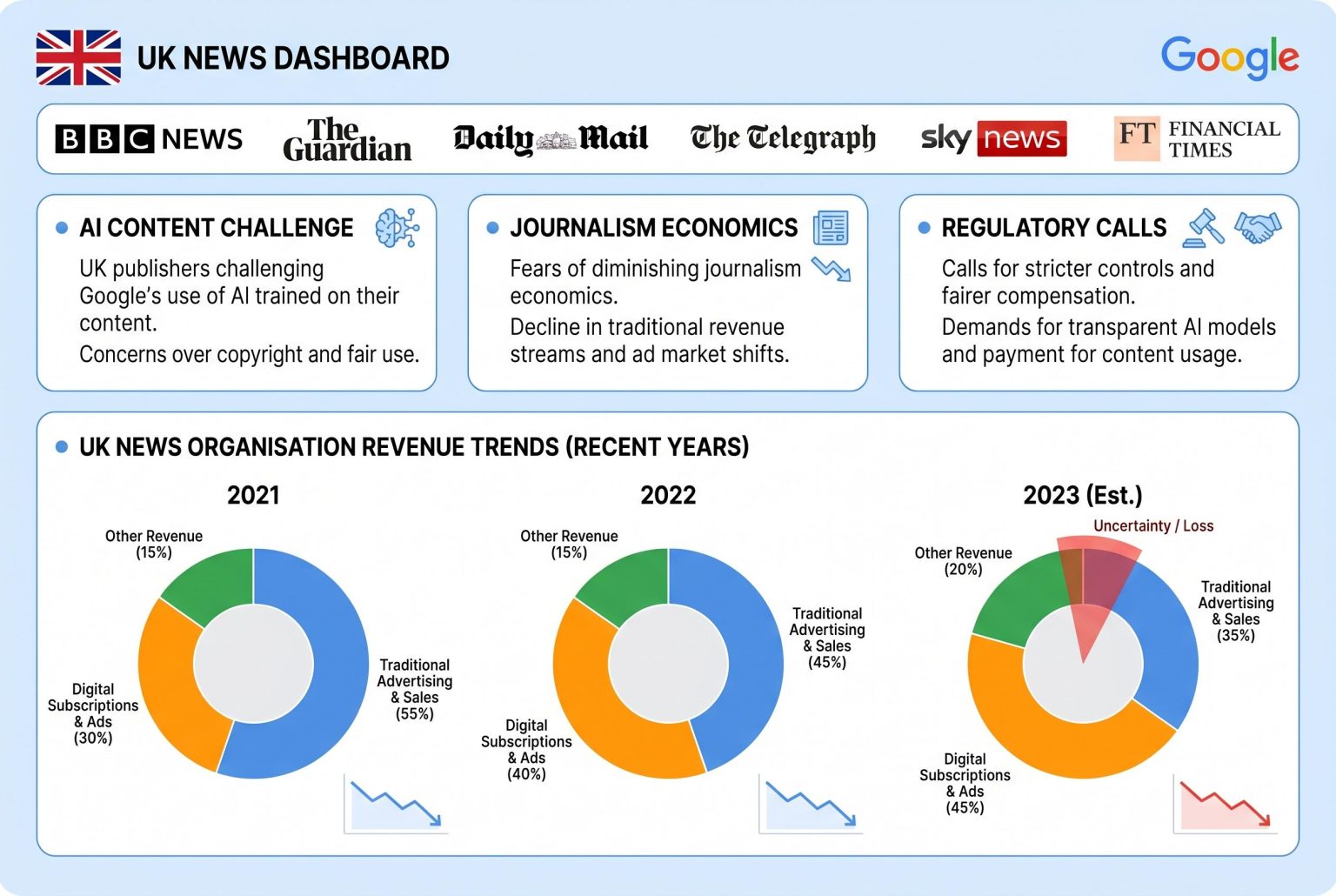Open the 2021 blue downward trend sparkline
Viewport: 1336px width, 896px height.
(x=396, y=804)
